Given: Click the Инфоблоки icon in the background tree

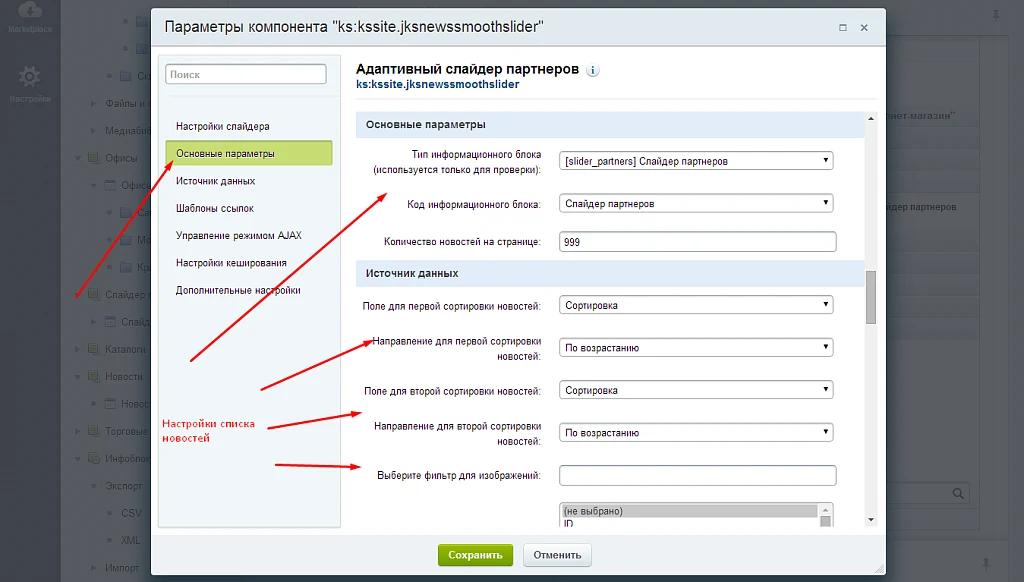Looking at the screenshot, I should [93, 458].
